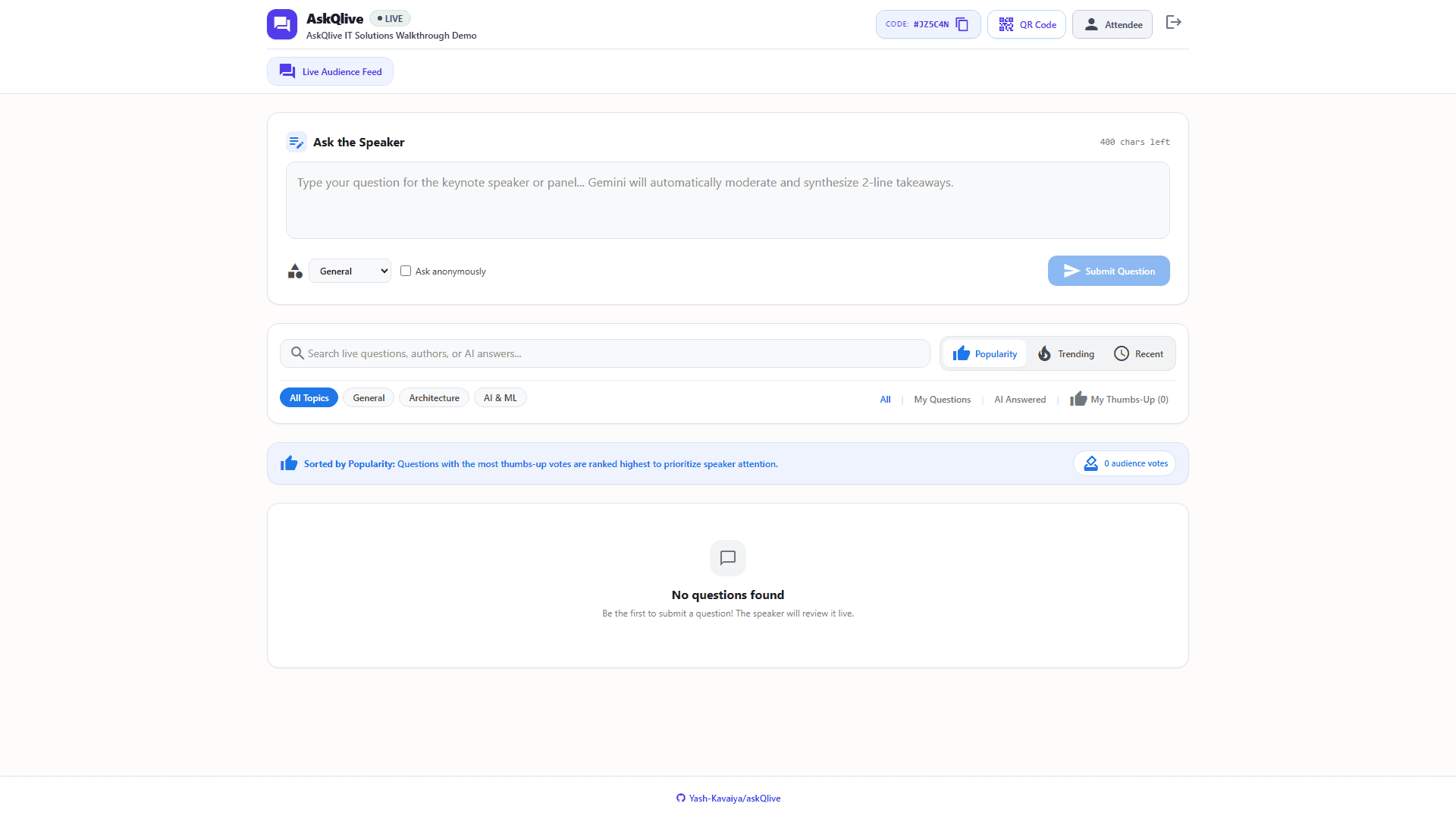Click the paper-plane send icon
The image size is (1456, 819).
click(x=1072, y=271)
